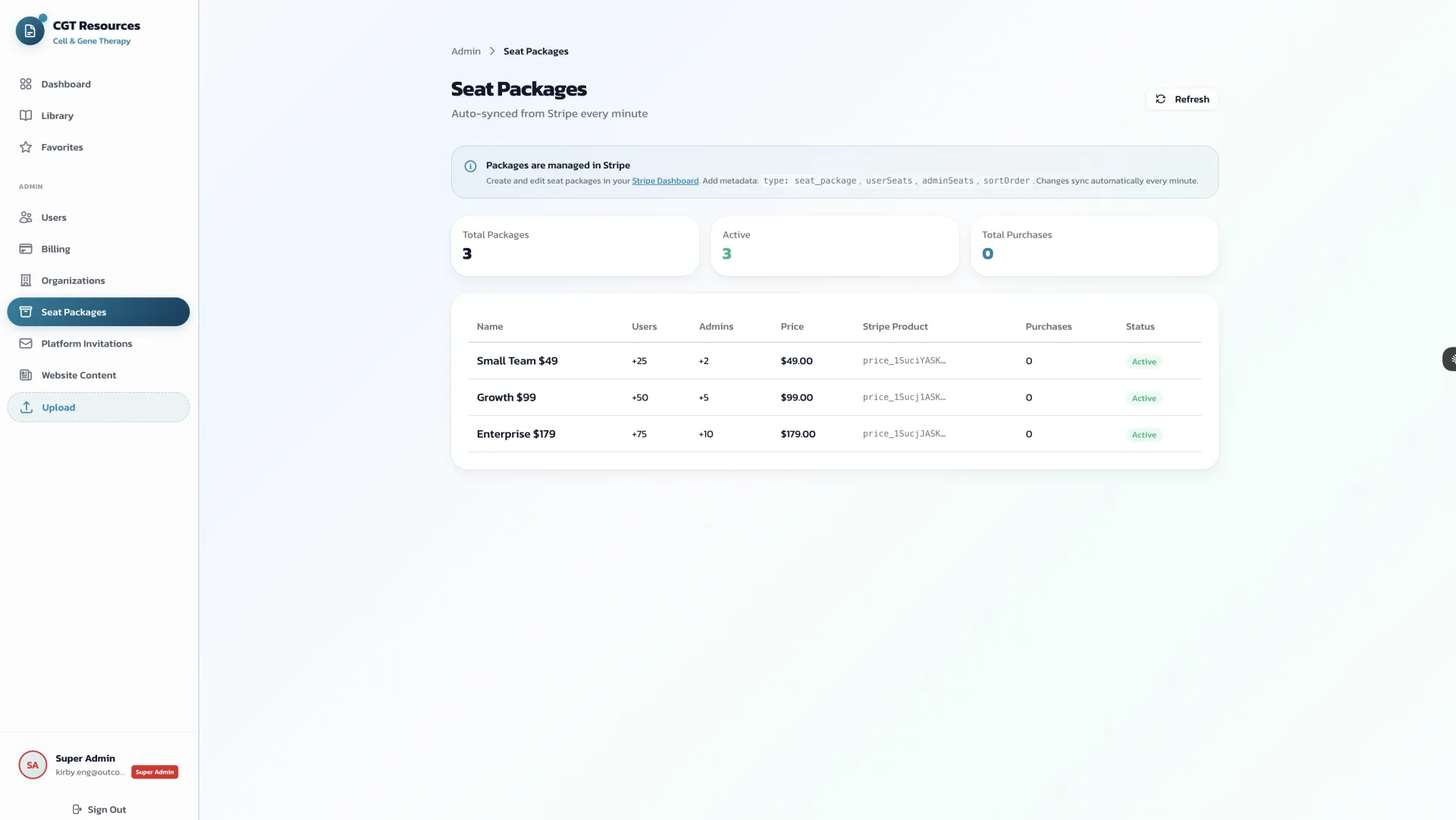Select Seat Packages menu item
The image size is (1456, 820).
[98, 312]
